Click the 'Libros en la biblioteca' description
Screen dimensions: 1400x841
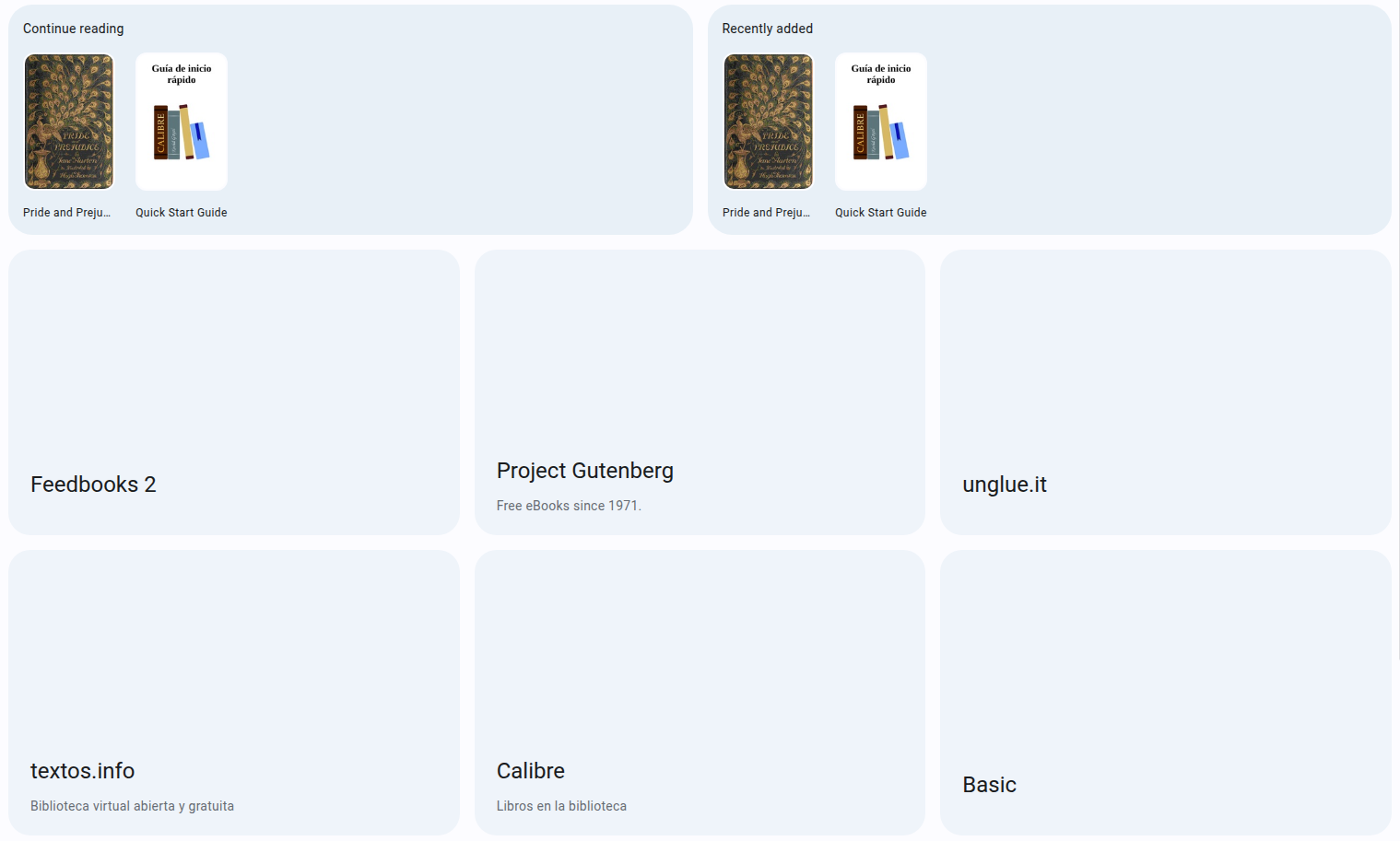point(561,806)
